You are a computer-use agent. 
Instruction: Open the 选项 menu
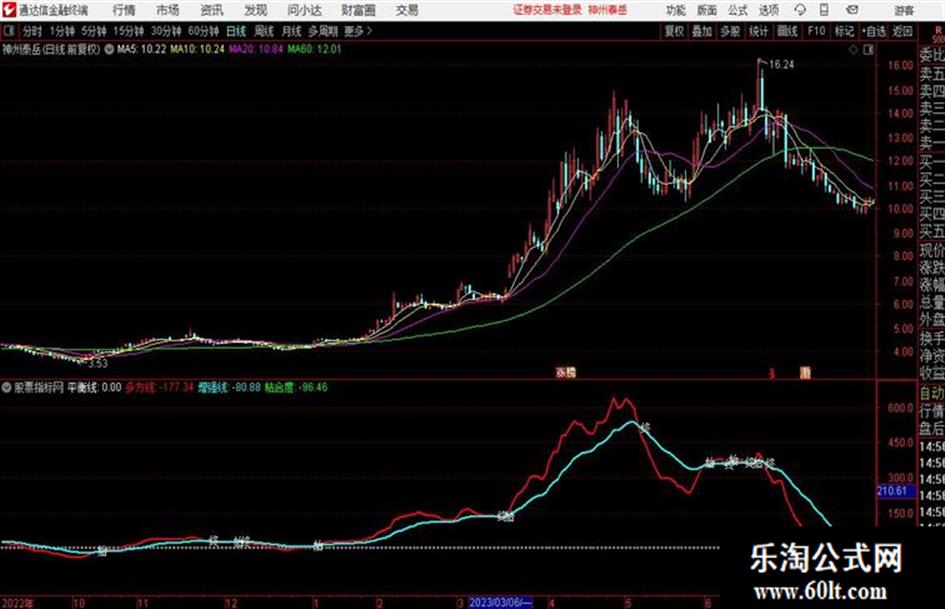(768, 10)
